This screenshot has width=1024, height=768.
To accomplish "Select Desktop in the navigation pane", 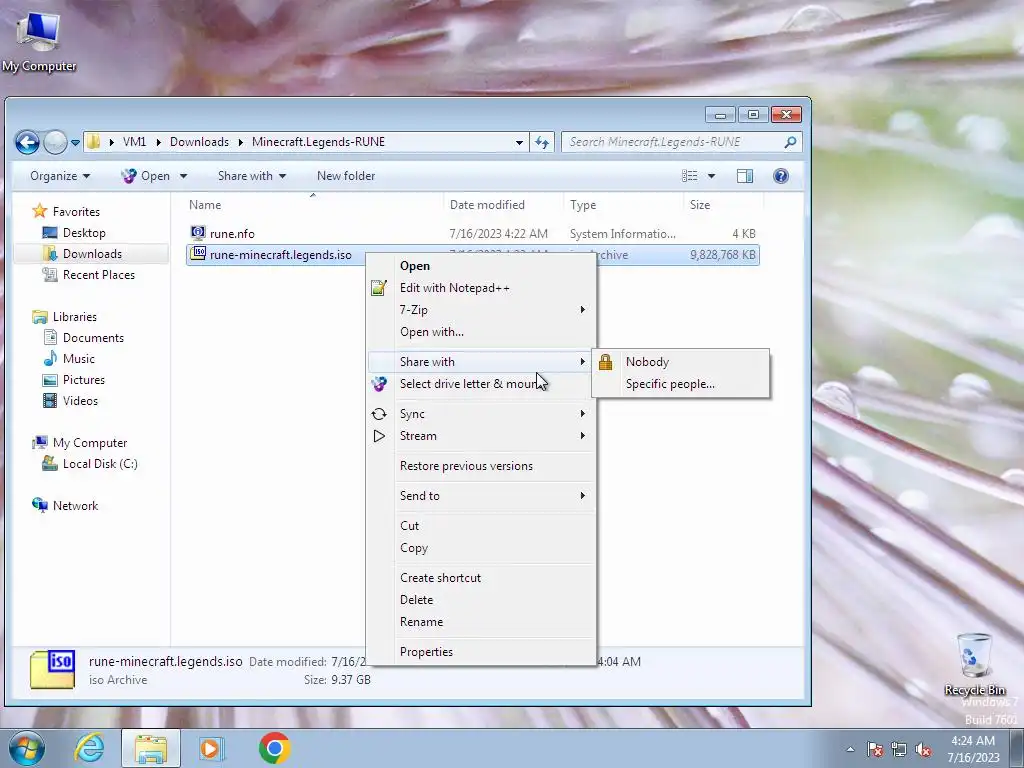I will 84,232.
